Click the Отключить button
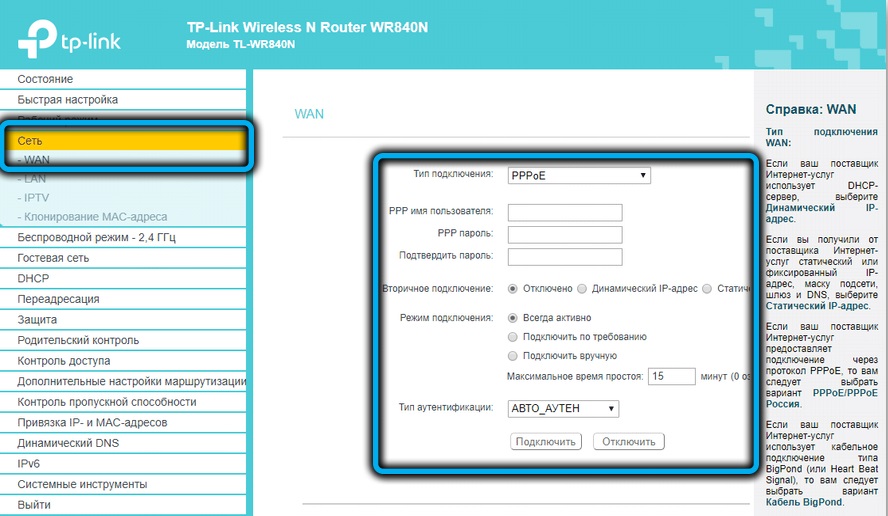 point(629,442)
